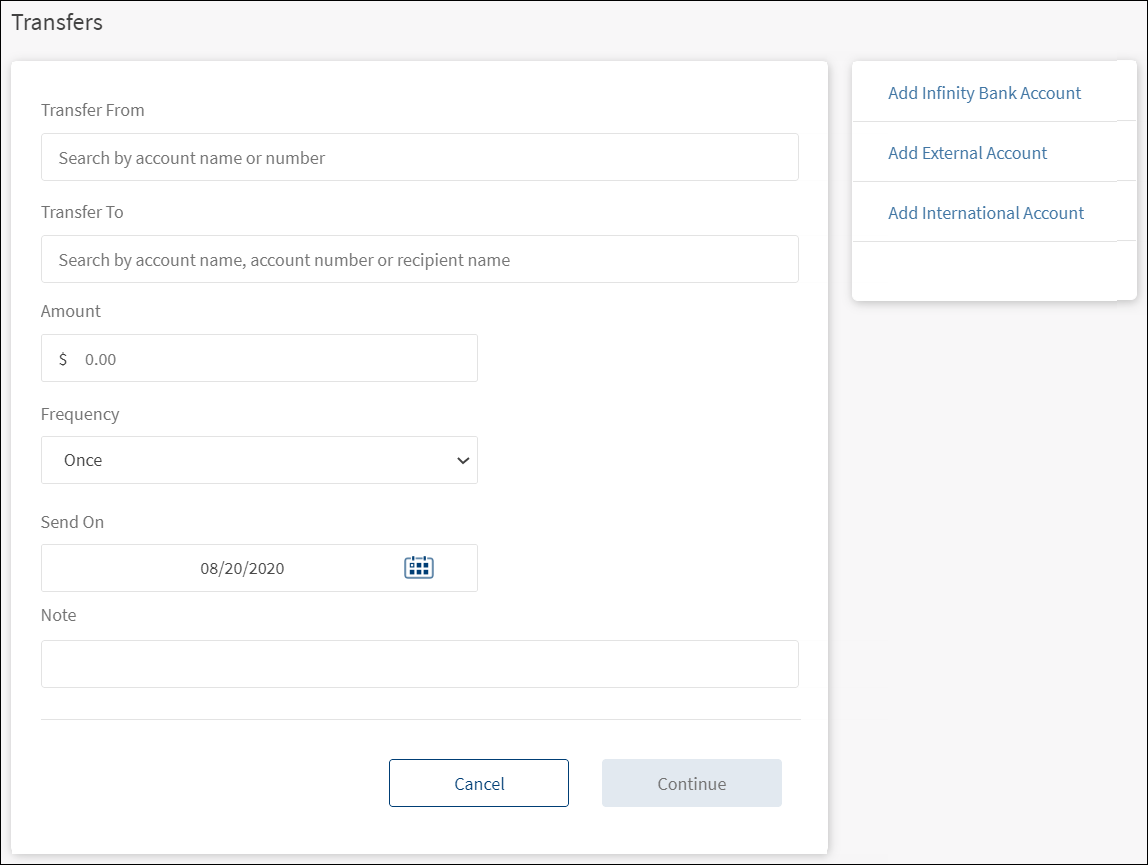Click the dollar sign in Amount field
The width and height of the screenshot is (1148, 865).
point(63,359)
